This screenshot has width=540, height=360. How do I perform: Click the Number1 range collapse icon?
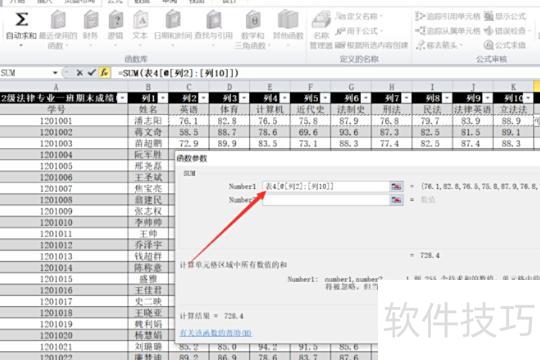point(396,186)
